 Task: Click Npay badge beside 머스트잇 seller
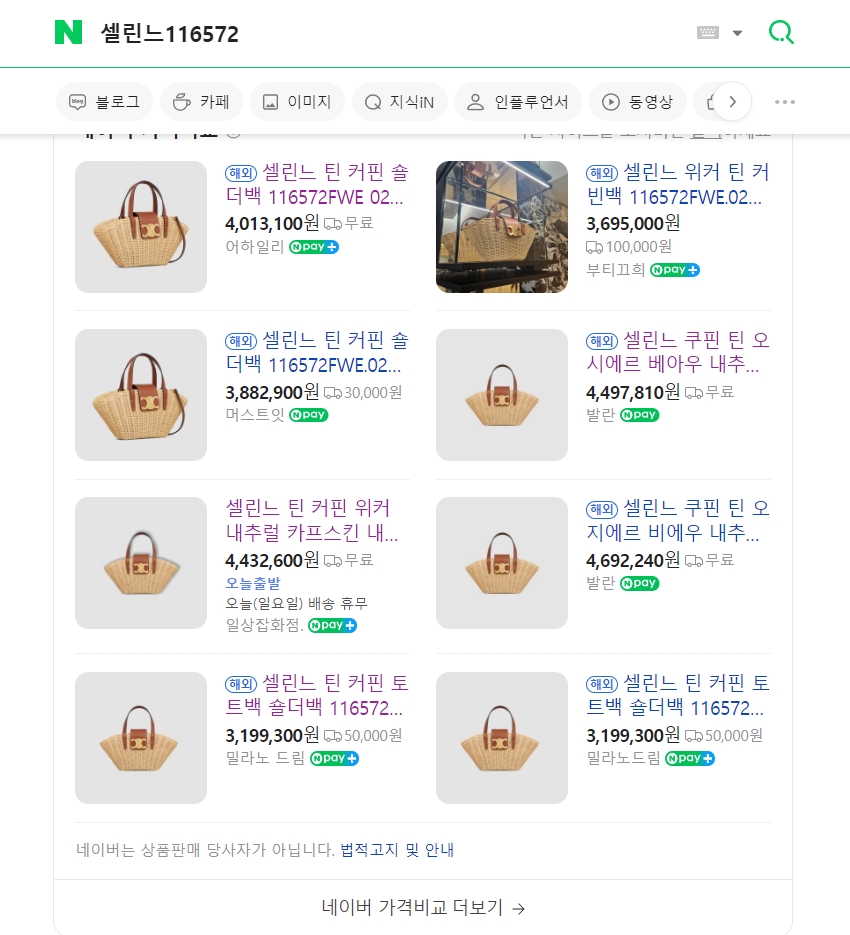pos(308,415)
